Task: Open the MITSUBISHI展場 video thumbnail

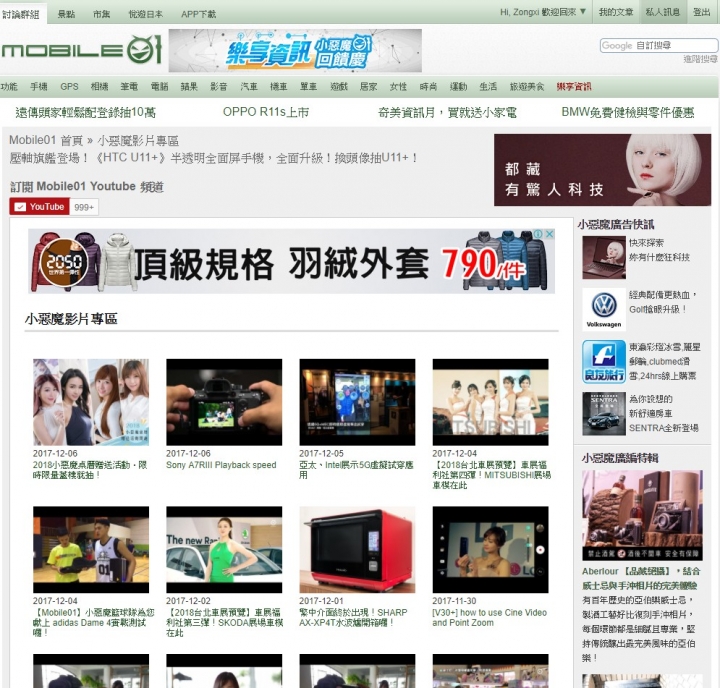Action: 490,402
